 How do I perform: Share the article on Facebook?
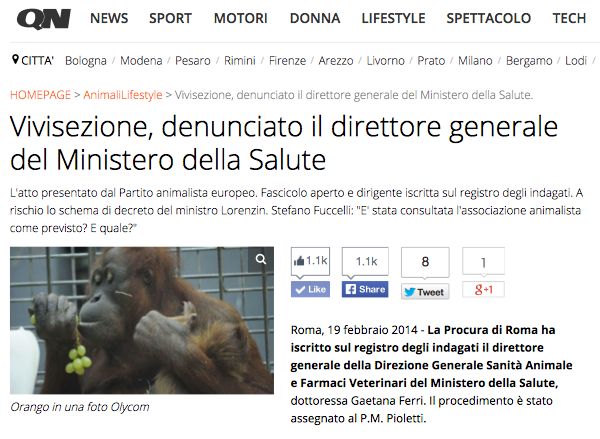point(365,289)
